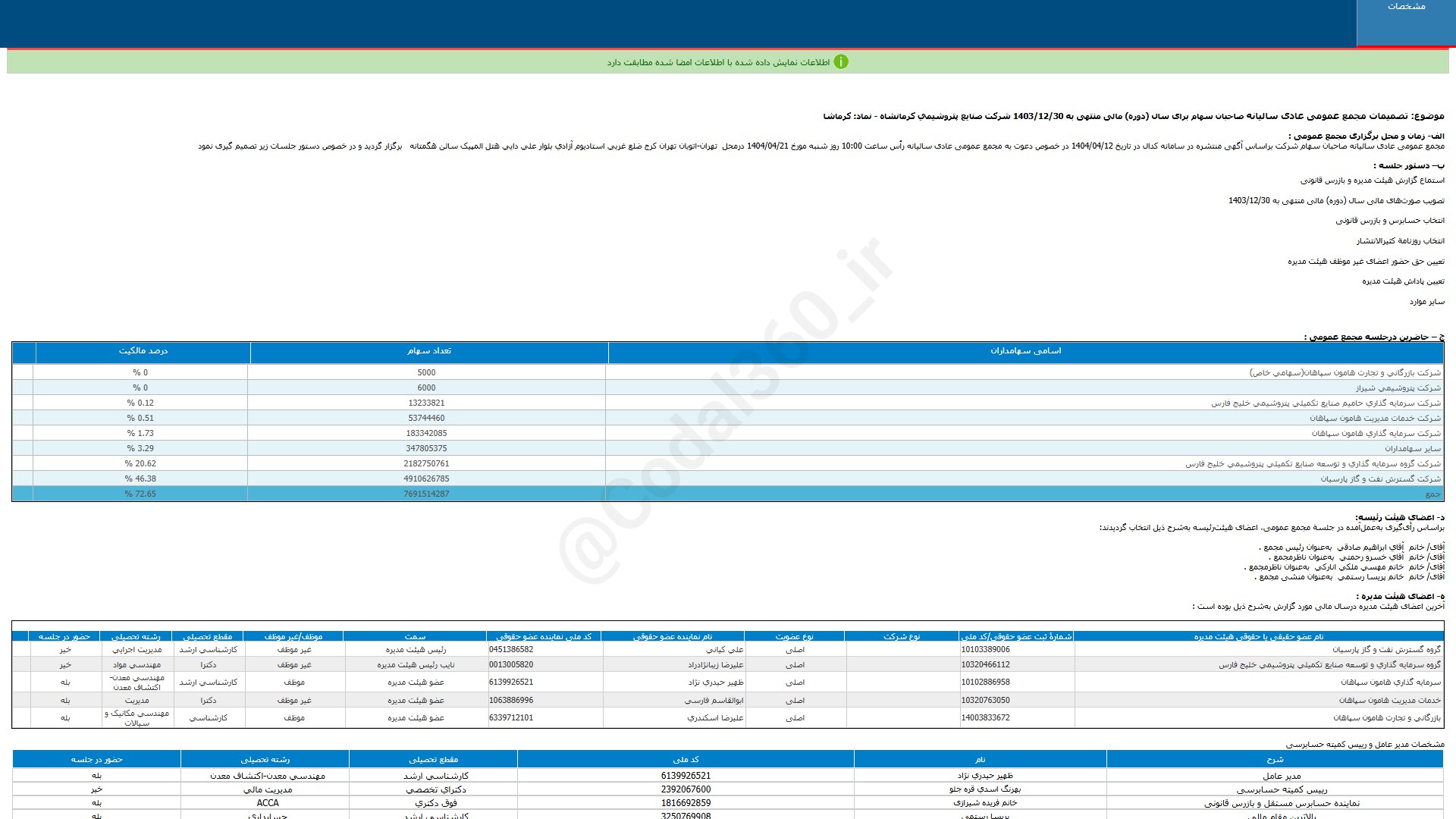Click the رییس کمیته حسابرسی row label
Screen dimensions: 1456x819
pyautogui.click(x=1282, y=789)
